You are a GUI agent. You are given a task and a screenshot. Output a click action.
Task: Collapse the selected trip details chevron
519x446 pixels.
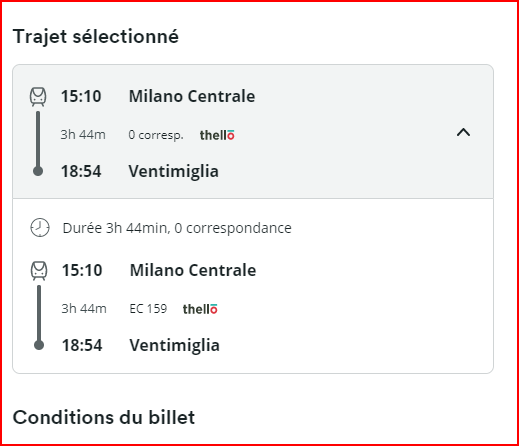coord(463,133)
